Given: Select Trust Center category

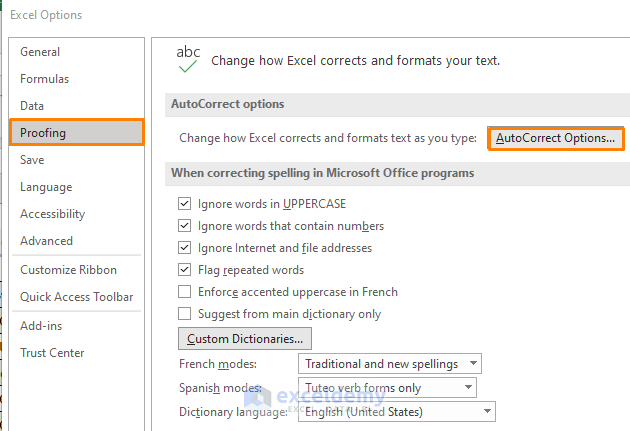Looking at the screenshot, I should coord(52,353).
